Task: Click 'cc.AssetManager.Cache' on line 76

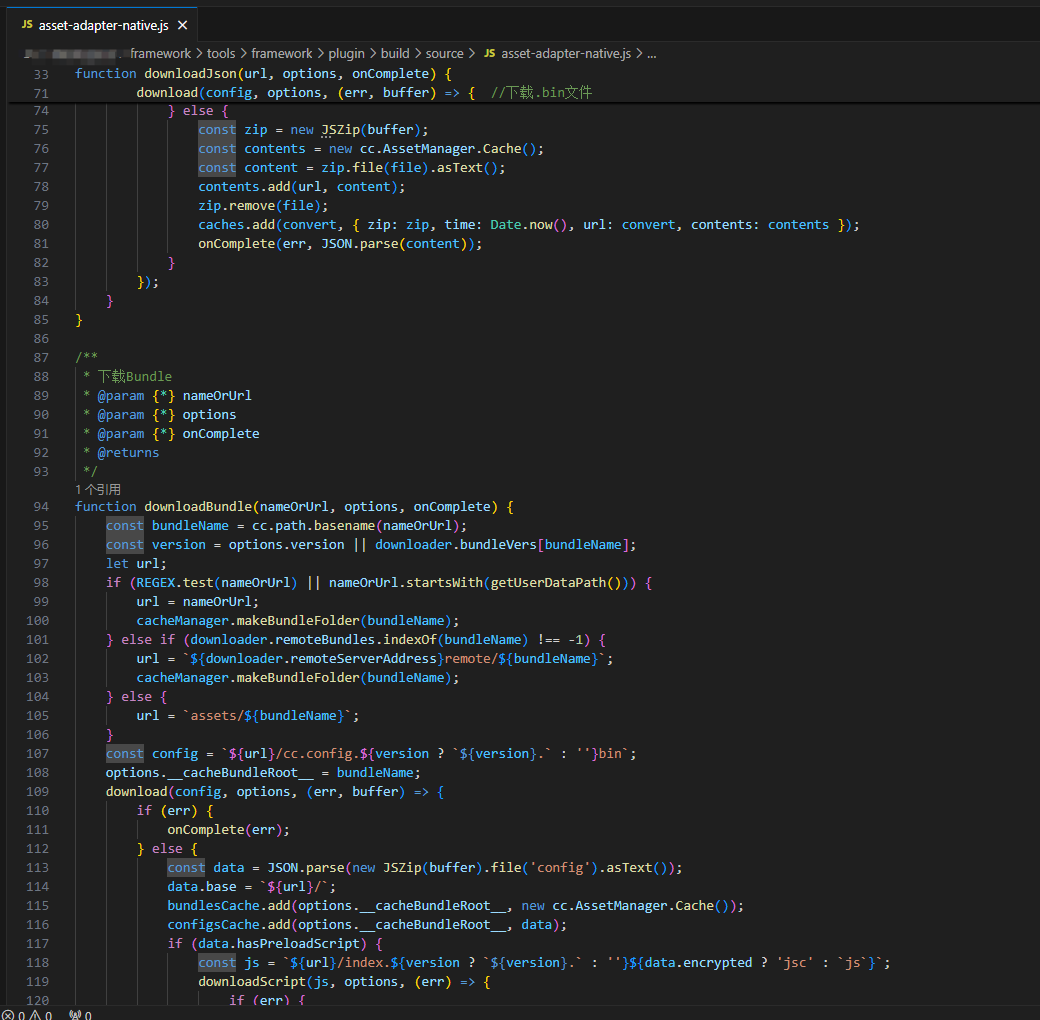Action: (440, 149)
